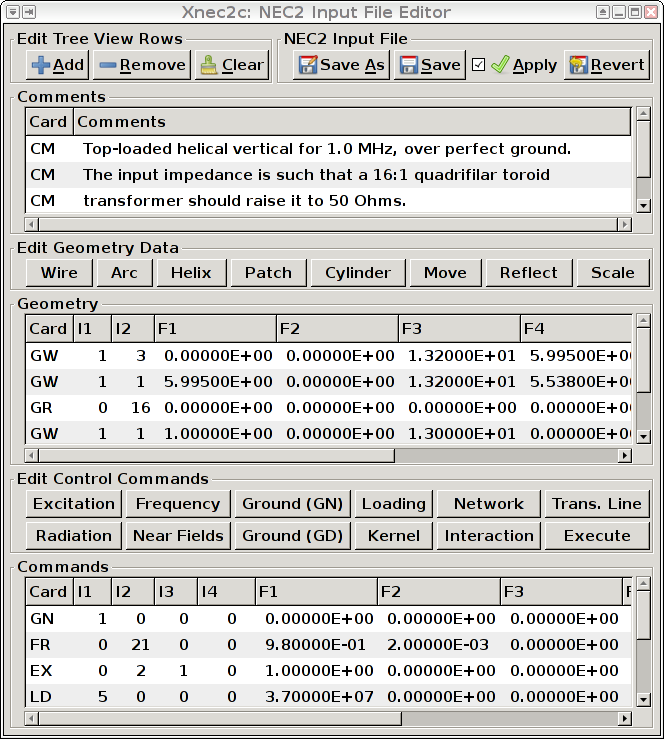This screenshot has height=739, width=664.
Task: Open the window menu icon in title bar
Action: pos(13,12)
